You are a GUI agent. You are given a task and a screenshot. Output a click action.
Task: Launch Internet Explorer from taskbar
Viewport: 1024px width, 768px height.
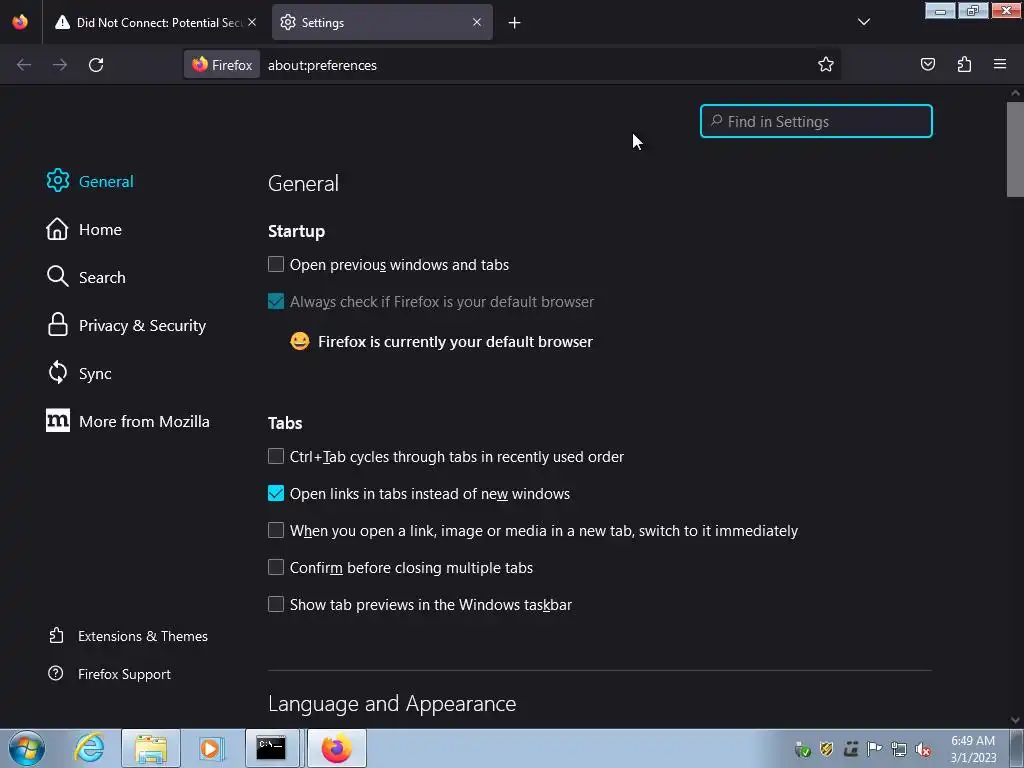click(x=89, y=748)
